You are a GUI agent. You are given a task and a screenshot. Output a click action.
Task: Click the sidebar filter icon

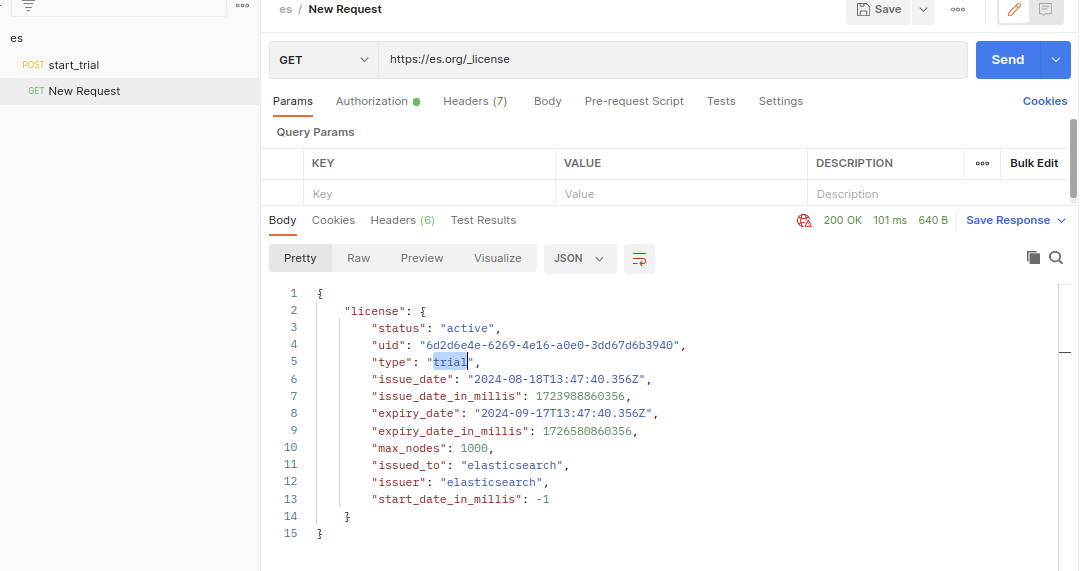click(28, 6)
